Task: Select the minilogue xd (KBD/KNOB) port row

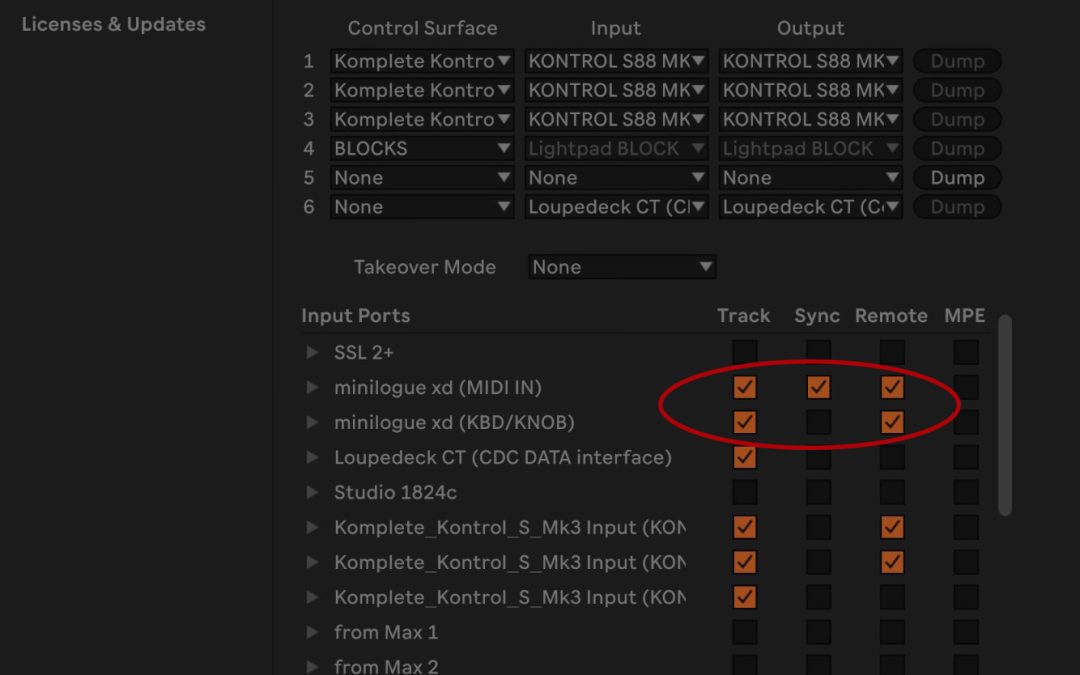Action: (x=454, y=422)
